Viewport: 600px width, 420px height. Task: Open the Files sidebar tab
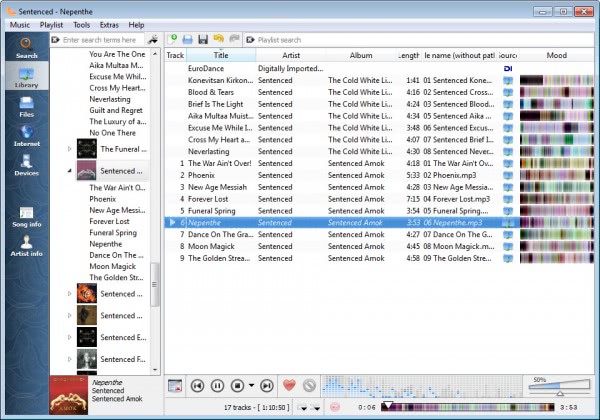pos(27,106)
